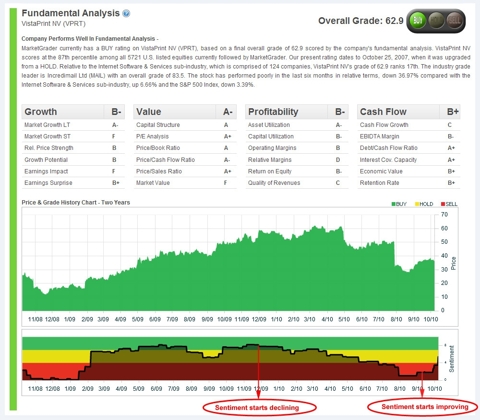Click the F grade for Market Value
Image resolution: width=480 pixels, height=420 pixels.
click(225, 183)
